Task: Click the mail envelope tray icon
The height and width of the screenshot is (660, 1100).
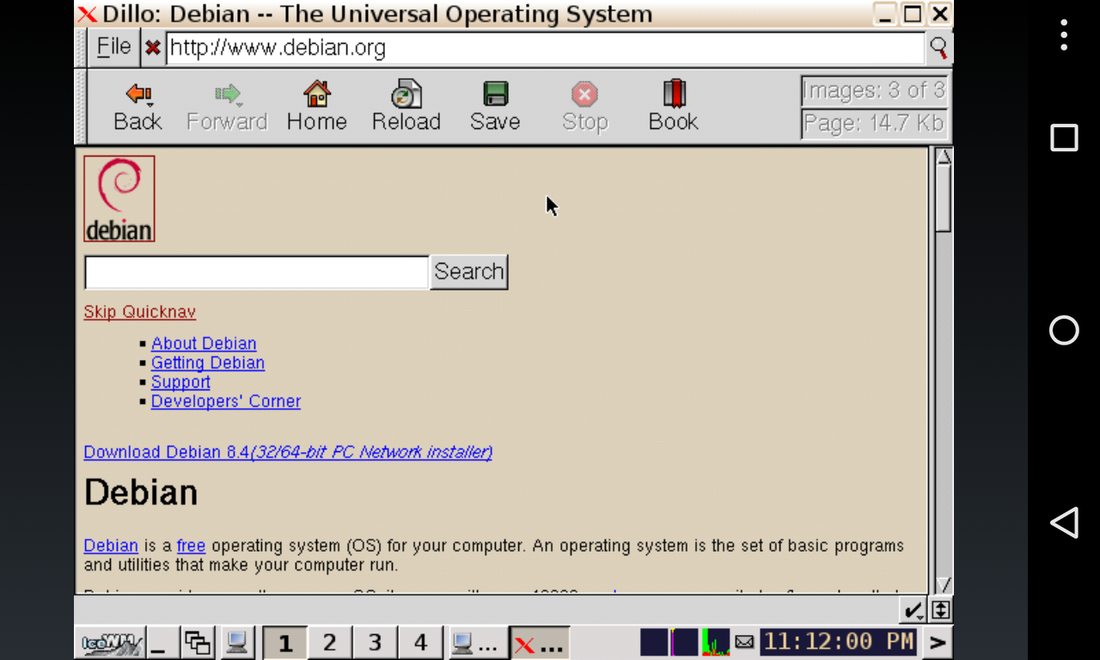Action: 744,642
